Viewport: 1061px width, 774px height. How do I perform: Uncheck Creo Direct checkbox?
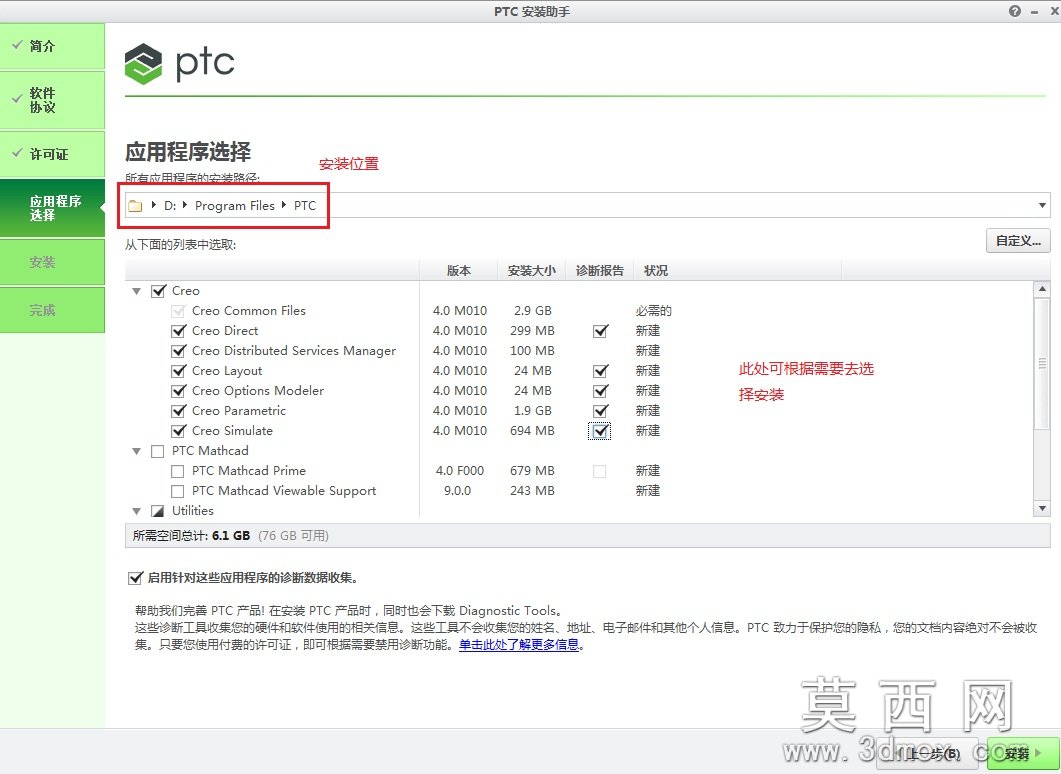pyautogui.click(x=179, y=331)
